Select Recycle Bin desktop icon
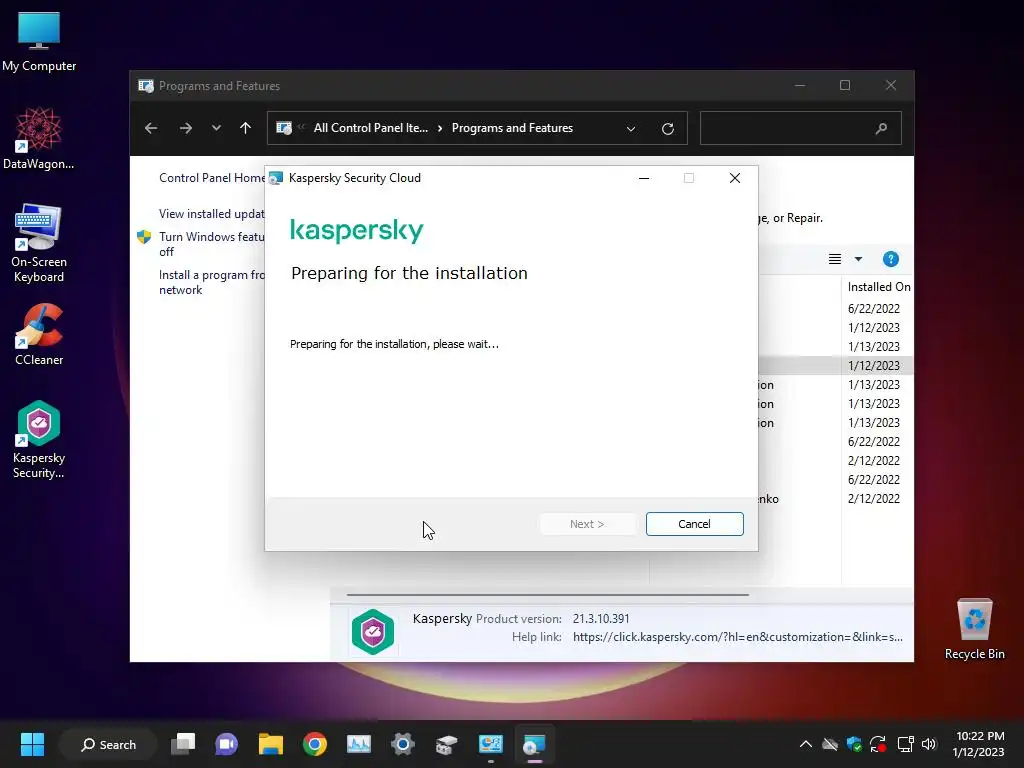The width and height of the screenshot is (1024, 768). (x=974, y=629)
